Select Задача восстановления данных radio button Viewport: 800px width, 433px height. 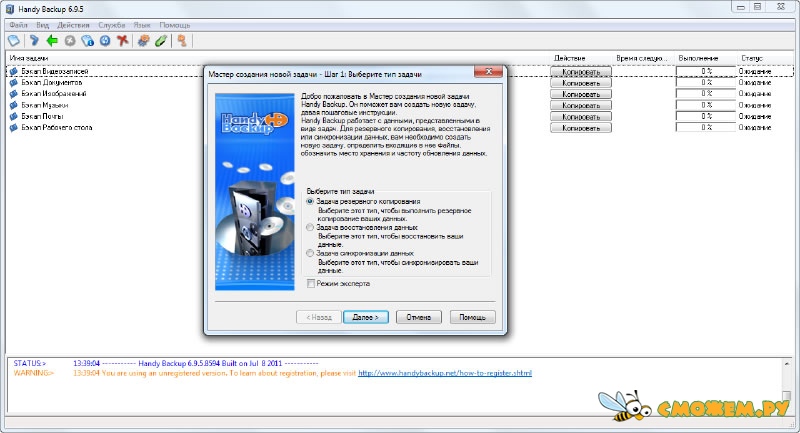point(310,227)
